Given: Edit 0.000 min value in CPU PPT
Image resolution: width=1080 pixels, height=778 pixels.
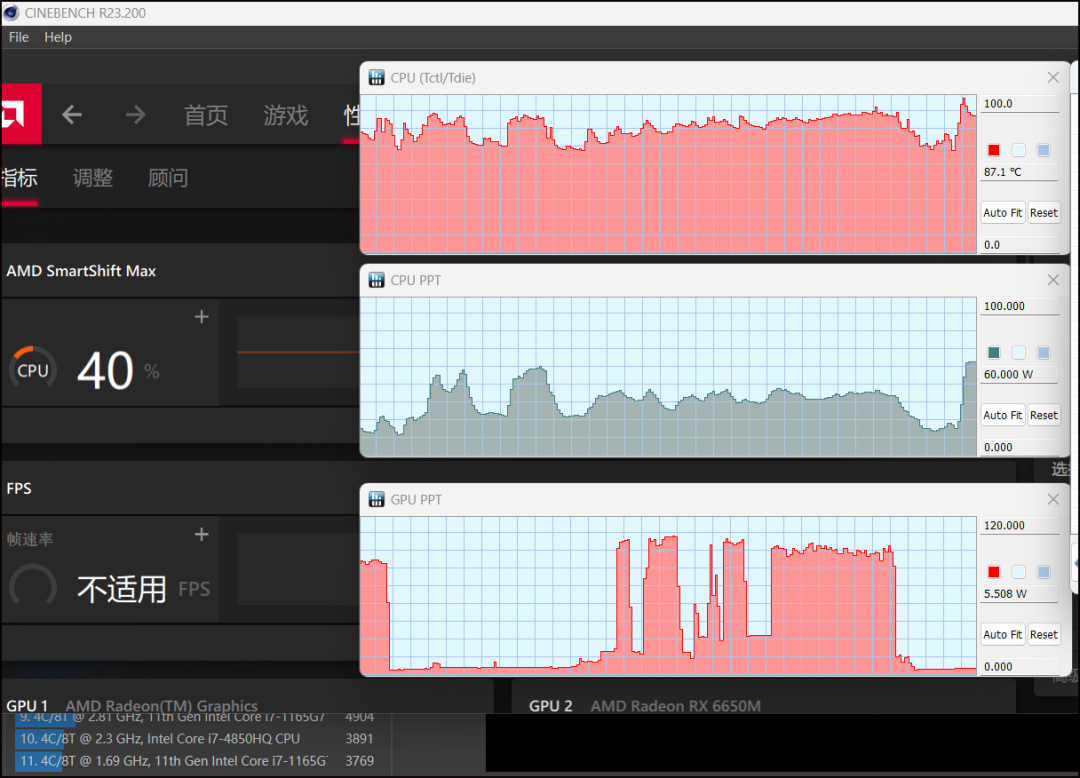Looking at the screenshot, I should 1019,447.
